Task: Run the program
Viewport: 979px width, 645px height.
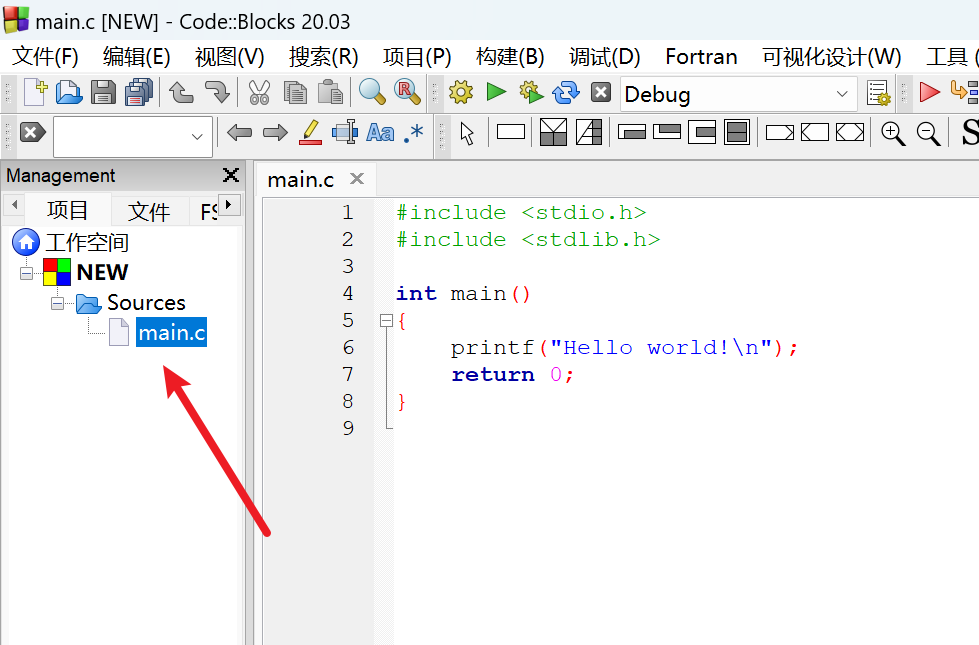Action: [494, 92]
